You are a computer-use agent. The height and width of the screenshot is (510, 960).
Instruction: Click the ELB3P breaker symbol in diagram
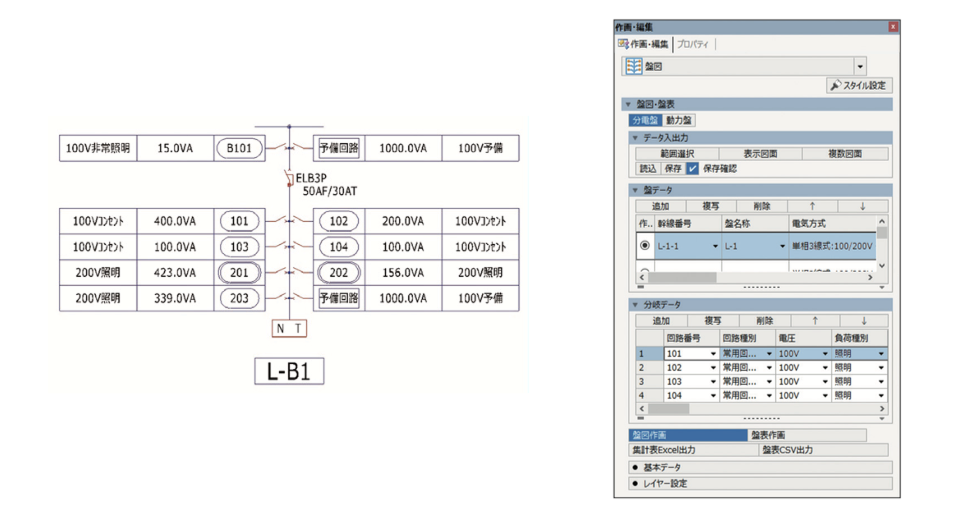tap(289, 180)
